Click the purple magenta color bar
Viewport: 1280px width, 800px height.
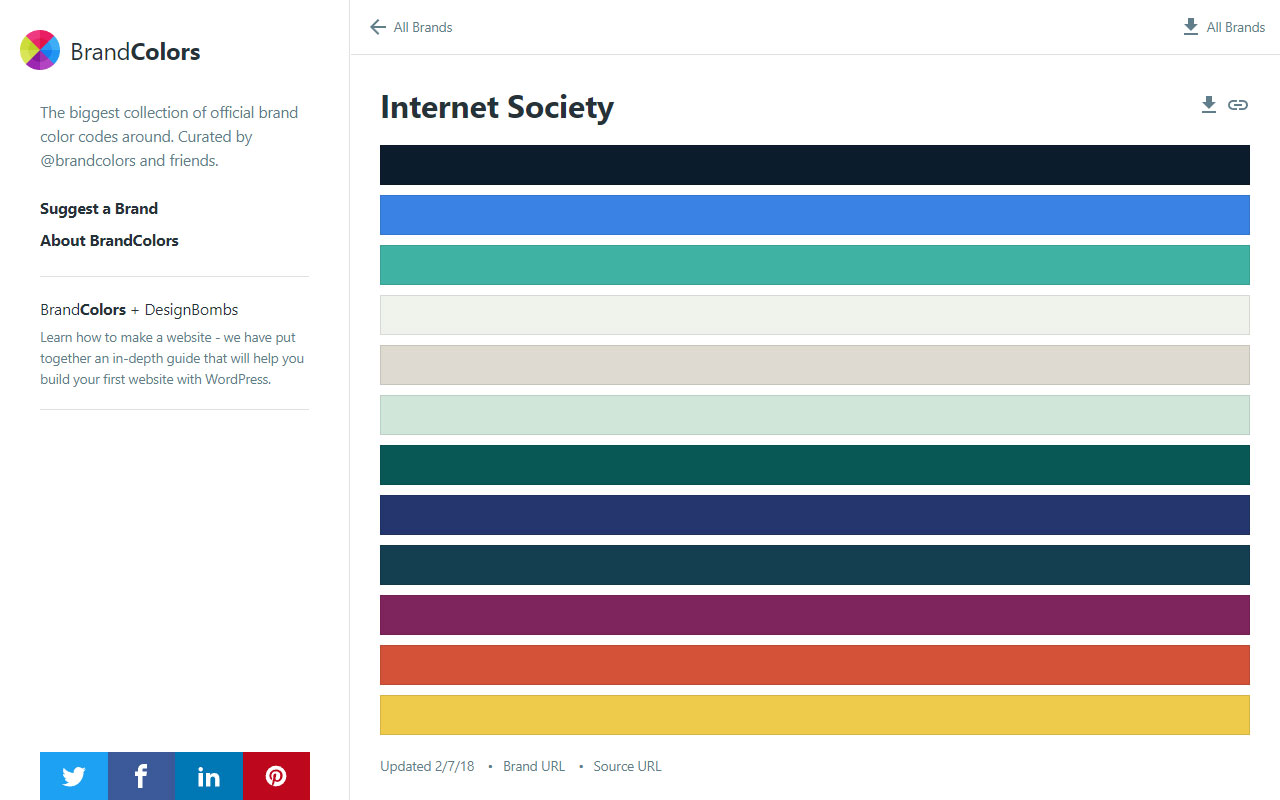click(x=815, y=615)
